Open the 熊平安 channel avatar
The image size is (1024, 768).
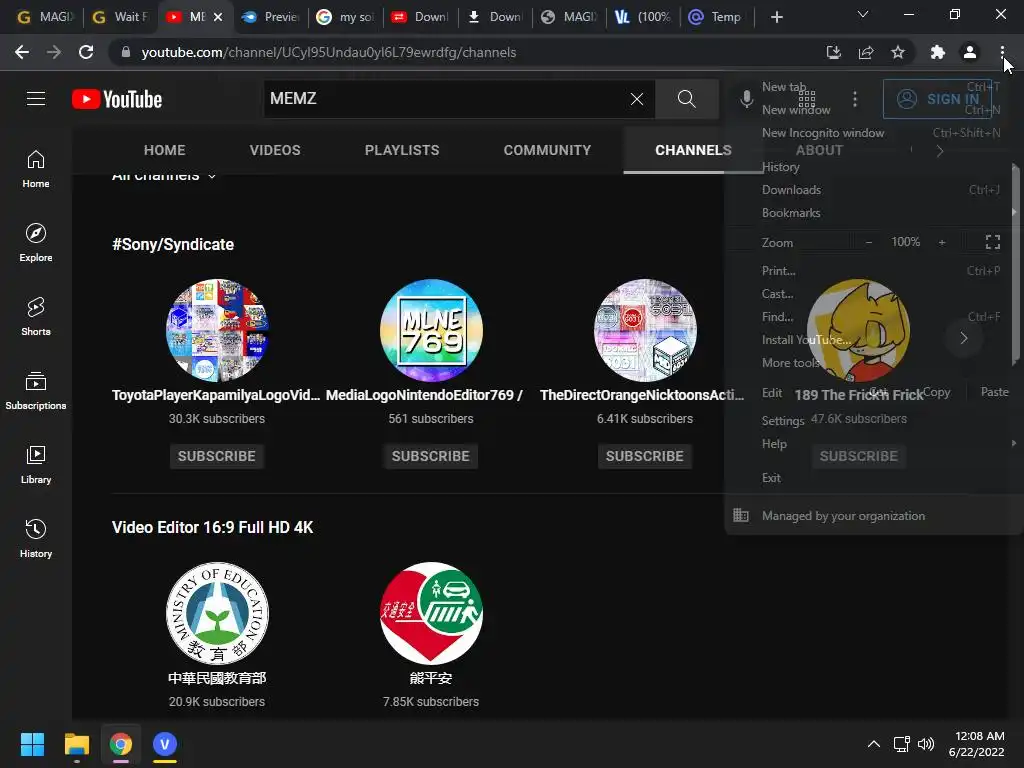(431, 613)
